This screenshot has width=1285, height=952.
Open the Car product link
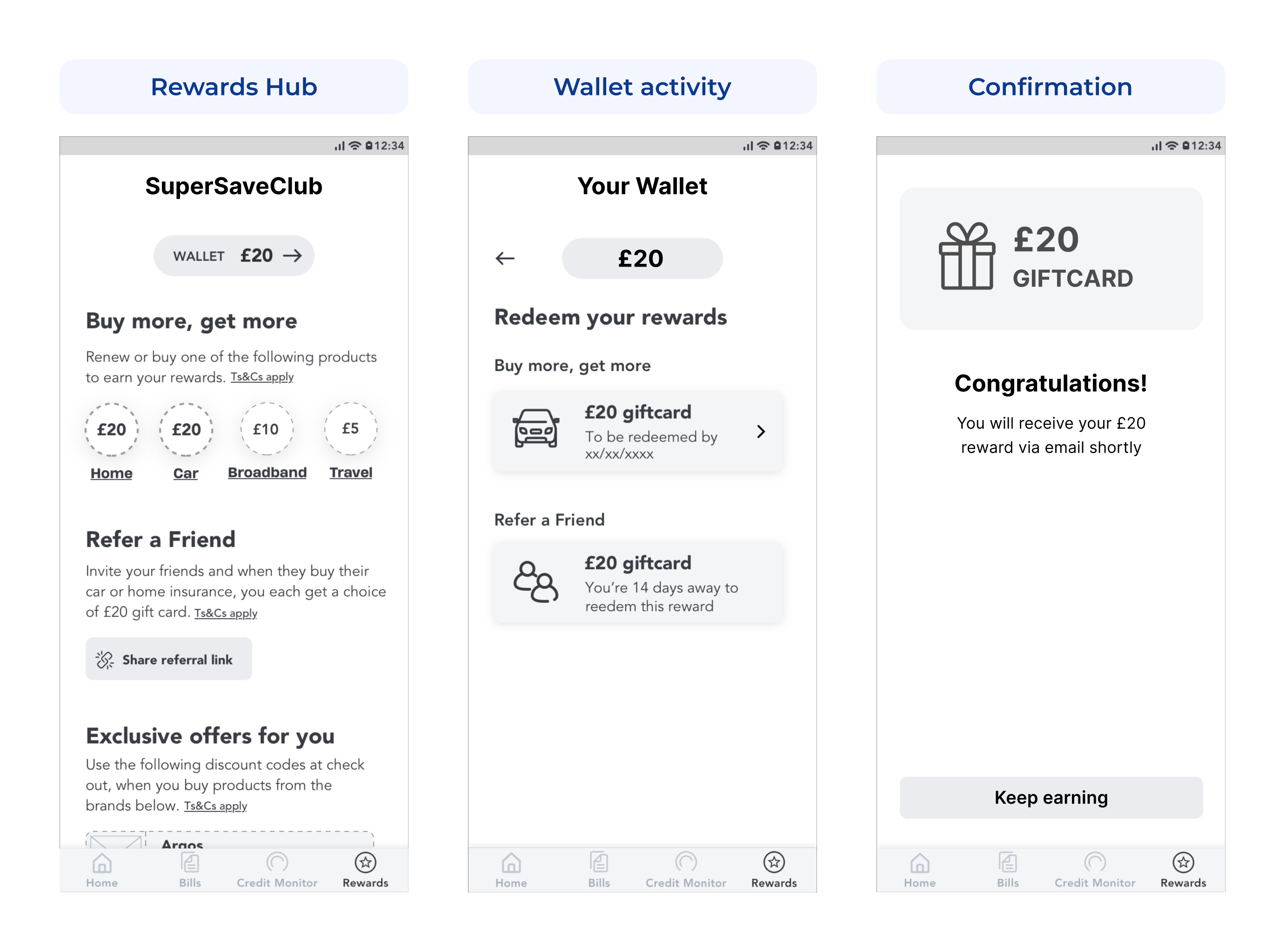pos(186,473)
